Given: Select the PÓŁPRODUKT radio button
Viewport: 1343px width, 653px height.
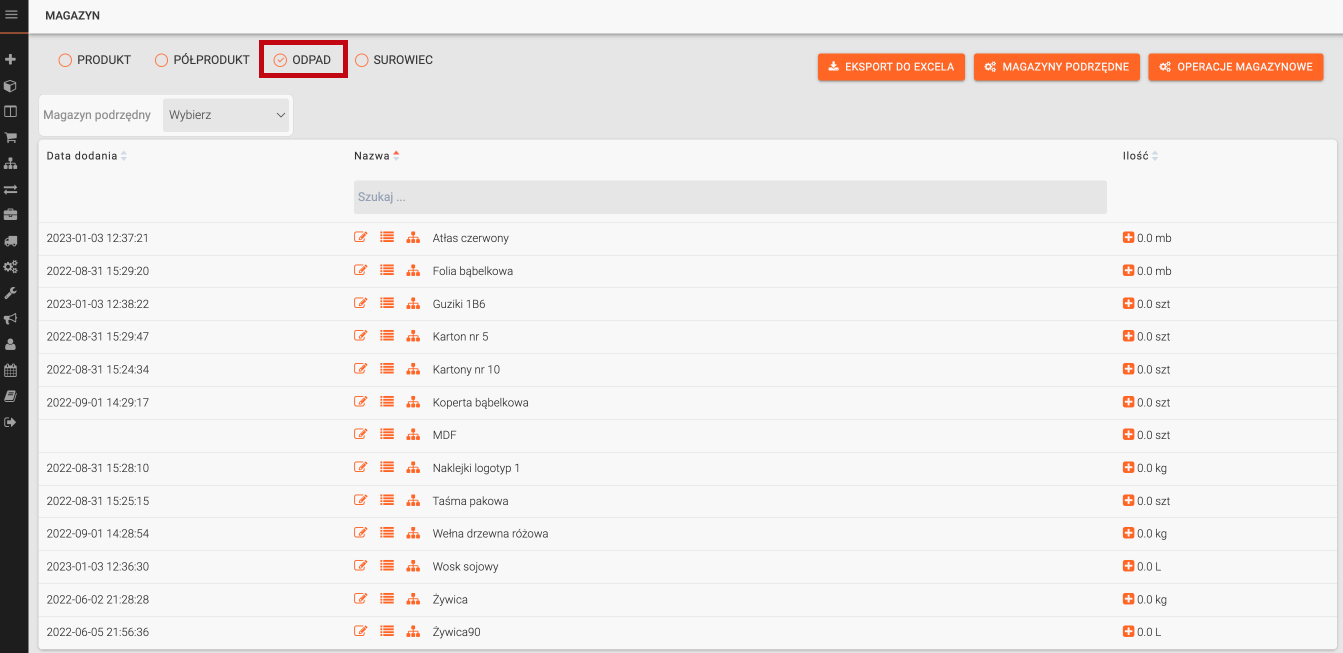Looking at the screenshot, I should click(x=161, y=60).
